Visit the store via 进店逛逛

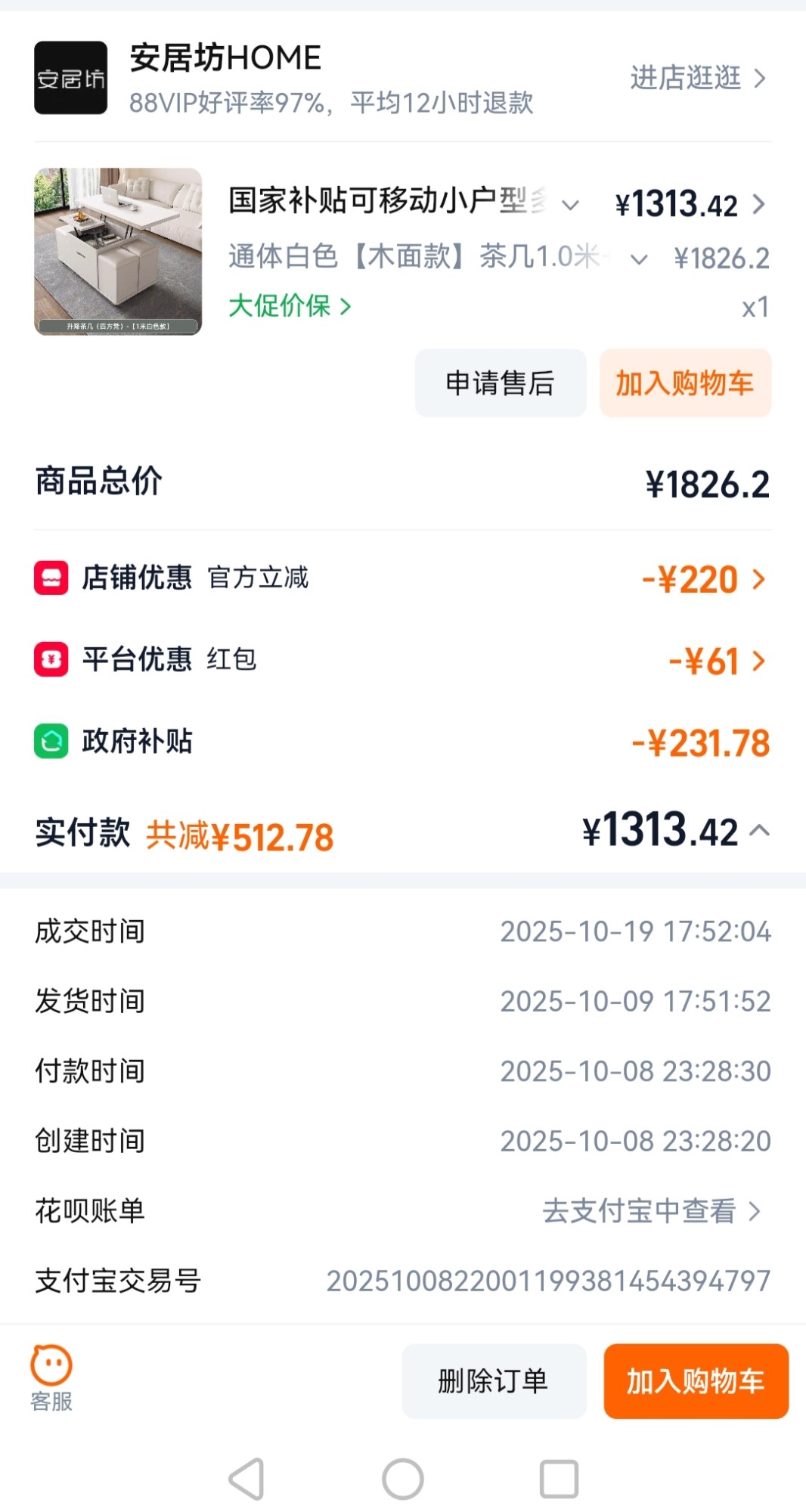coord(699,78)
